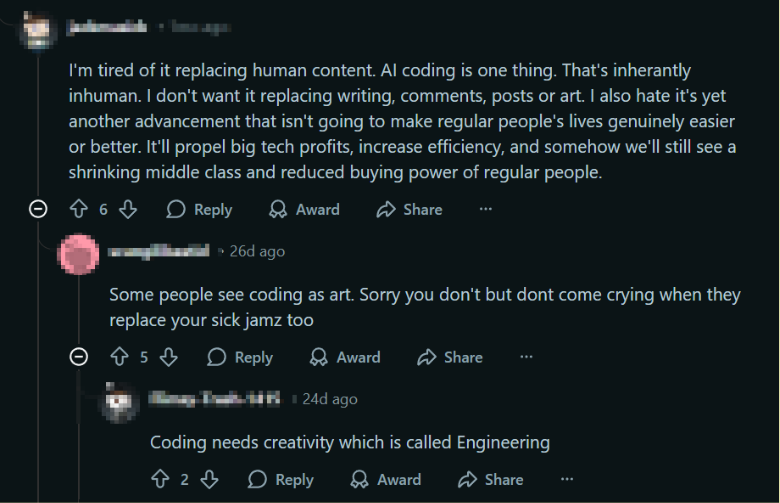
Task: Collapse the top-level comment thread
Action: [x=38, y=209]
